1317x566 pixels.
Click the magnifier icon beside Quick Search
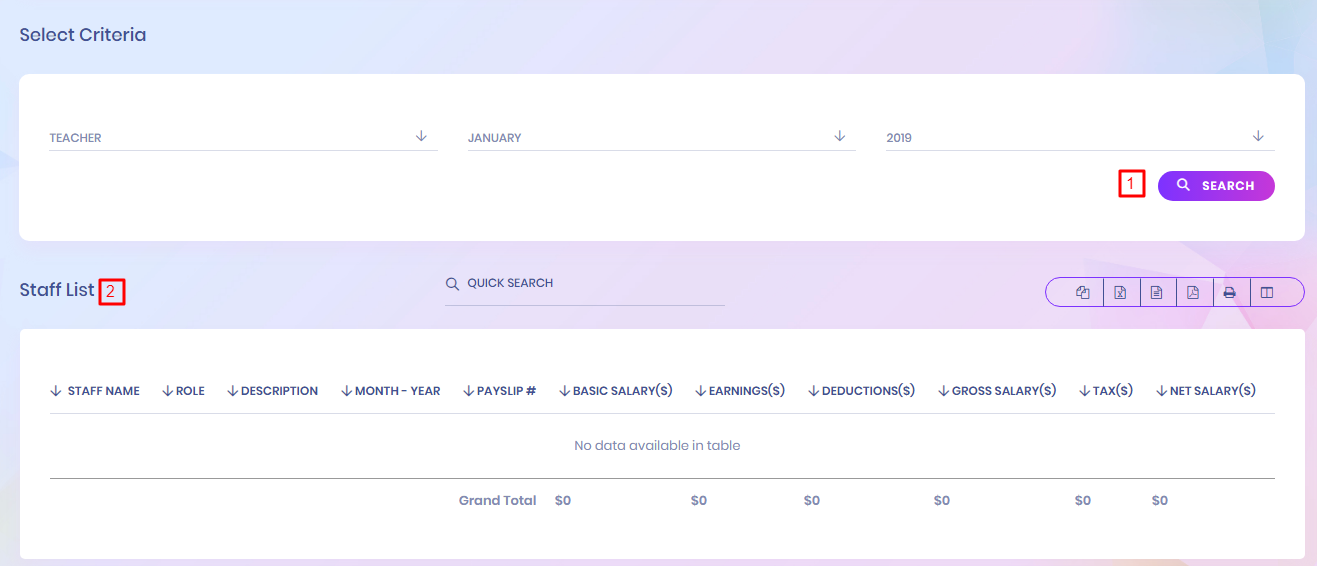[452, 284]
